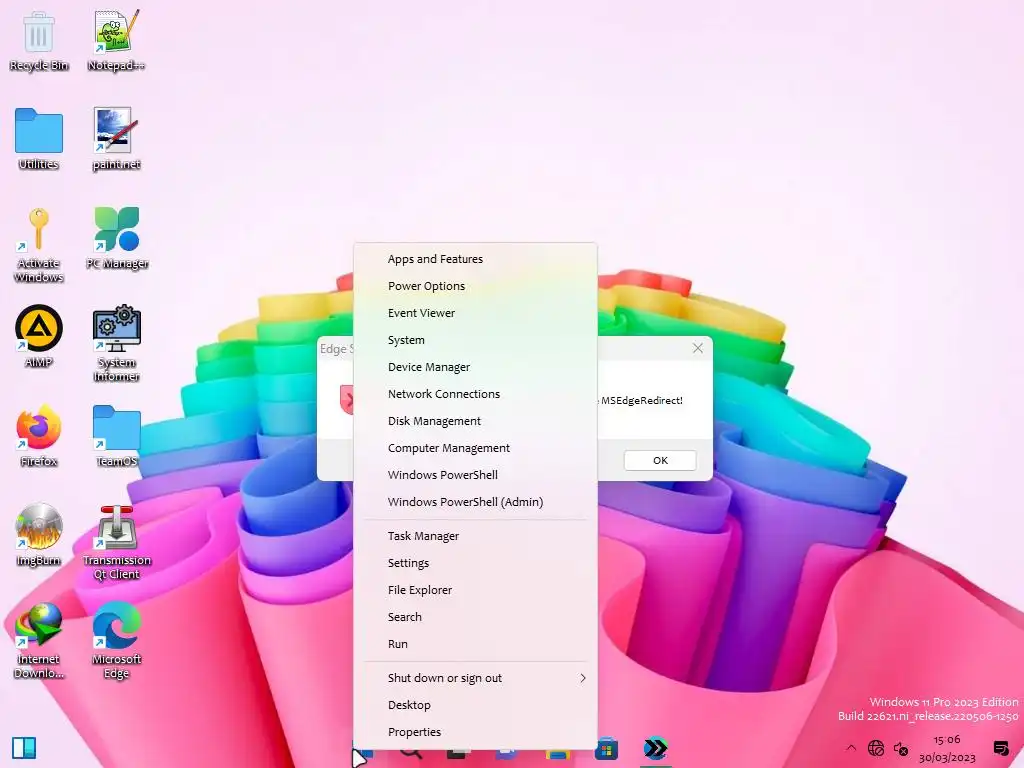The width and height of the screenshot is (1024, 768).
Task: Open the Run dialog entry
Action: coord(475,644)
